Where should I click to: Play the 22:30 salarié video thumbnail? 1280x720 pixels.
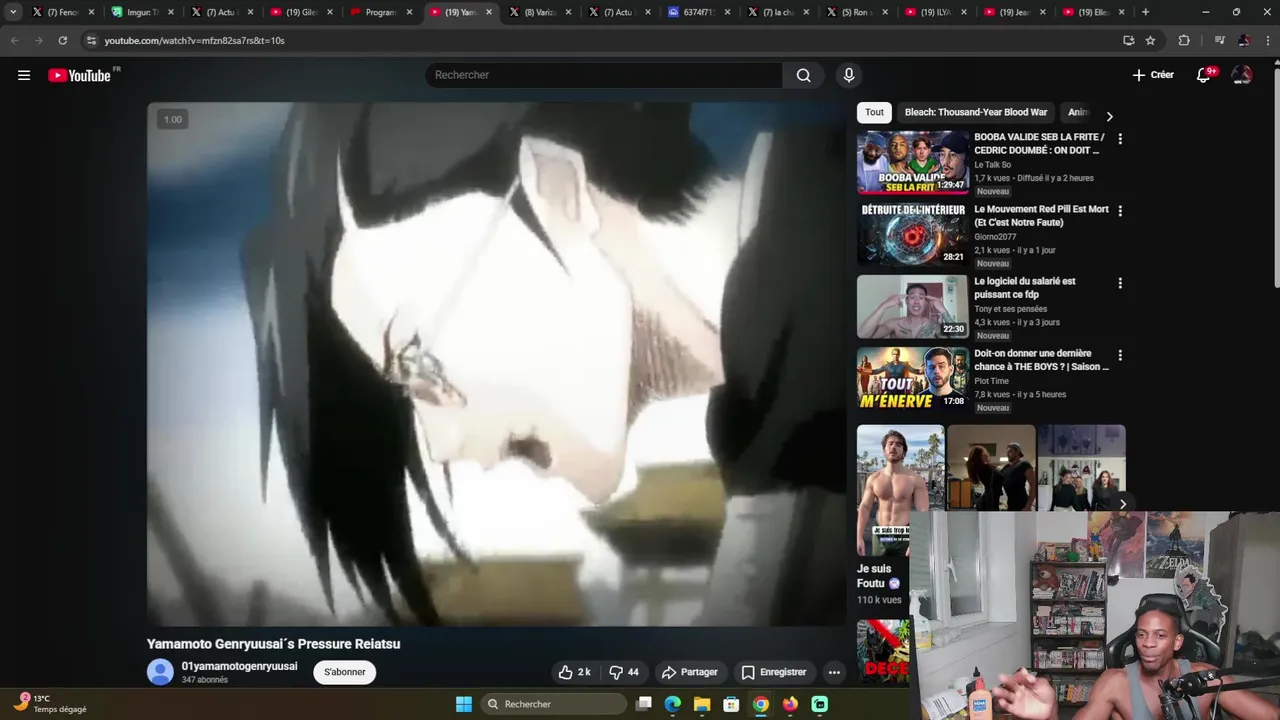(912, 306)
